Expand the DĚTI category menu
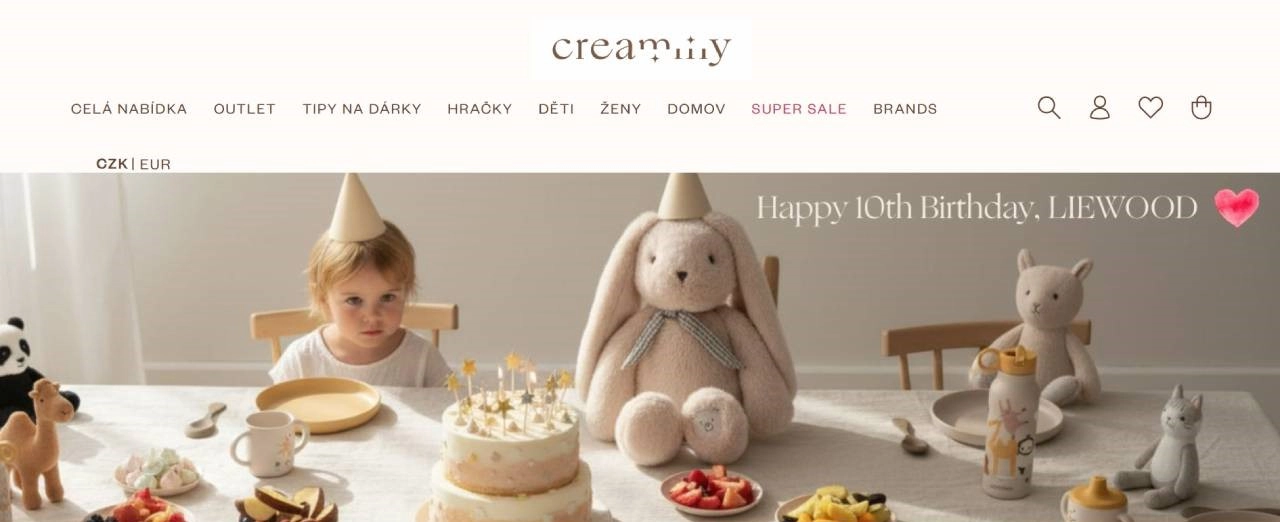Viewport: 1280px width, 522px height. [x=556, y=109]
